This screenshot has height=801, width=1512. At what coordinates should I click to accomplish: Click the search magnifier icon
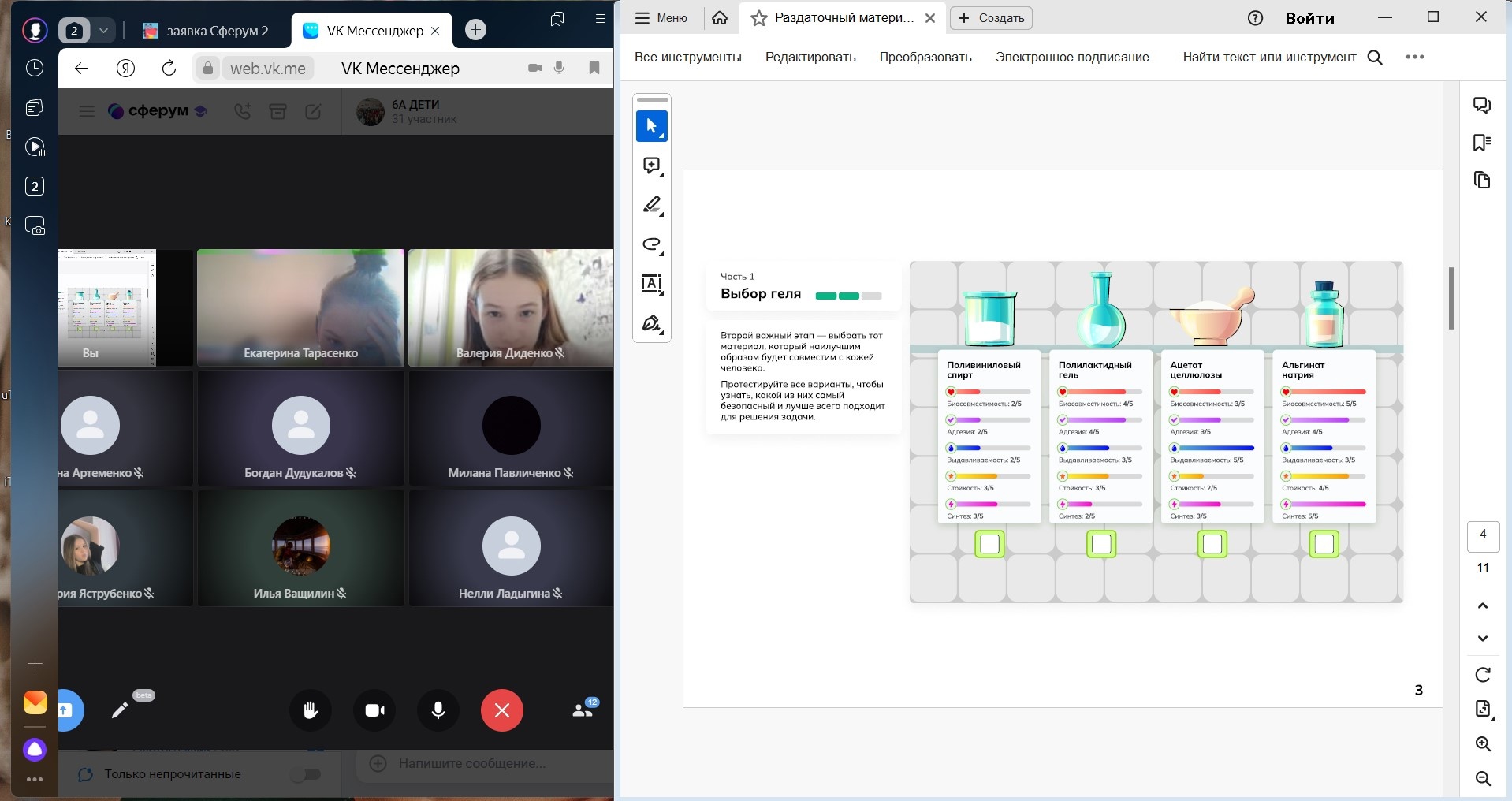pyautogui.click(x=1375, y=57)
